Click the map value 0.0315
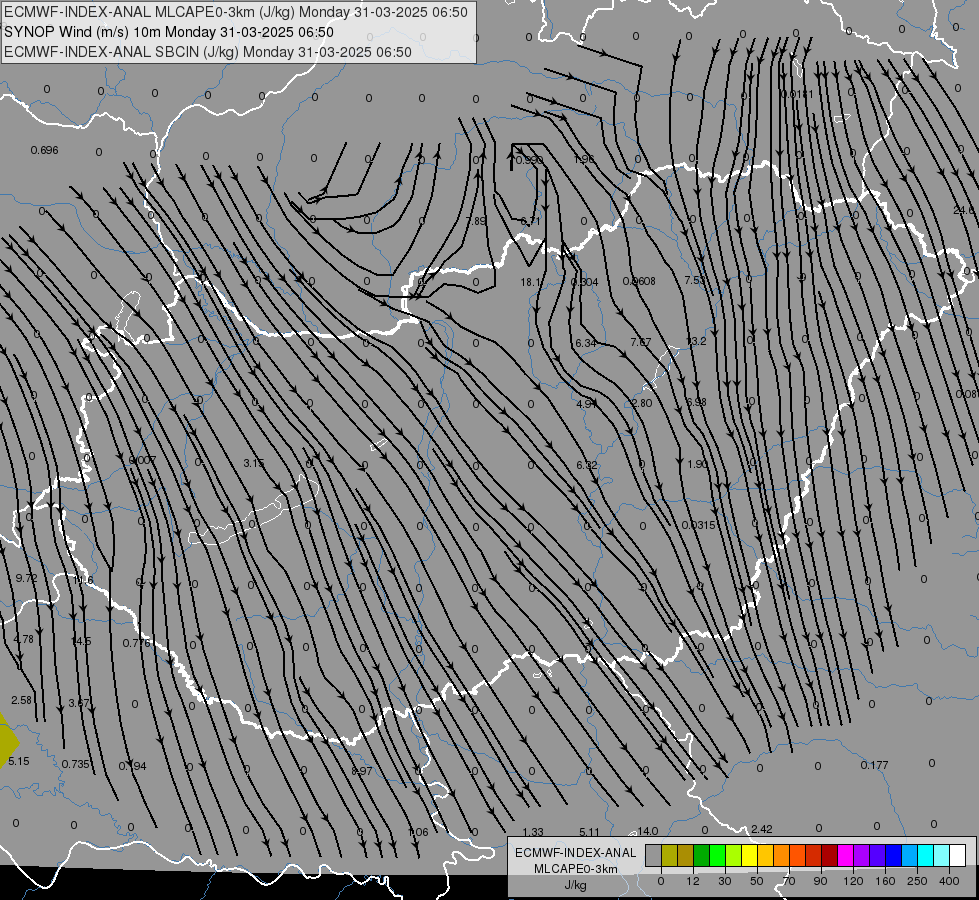 pos(698,525)
